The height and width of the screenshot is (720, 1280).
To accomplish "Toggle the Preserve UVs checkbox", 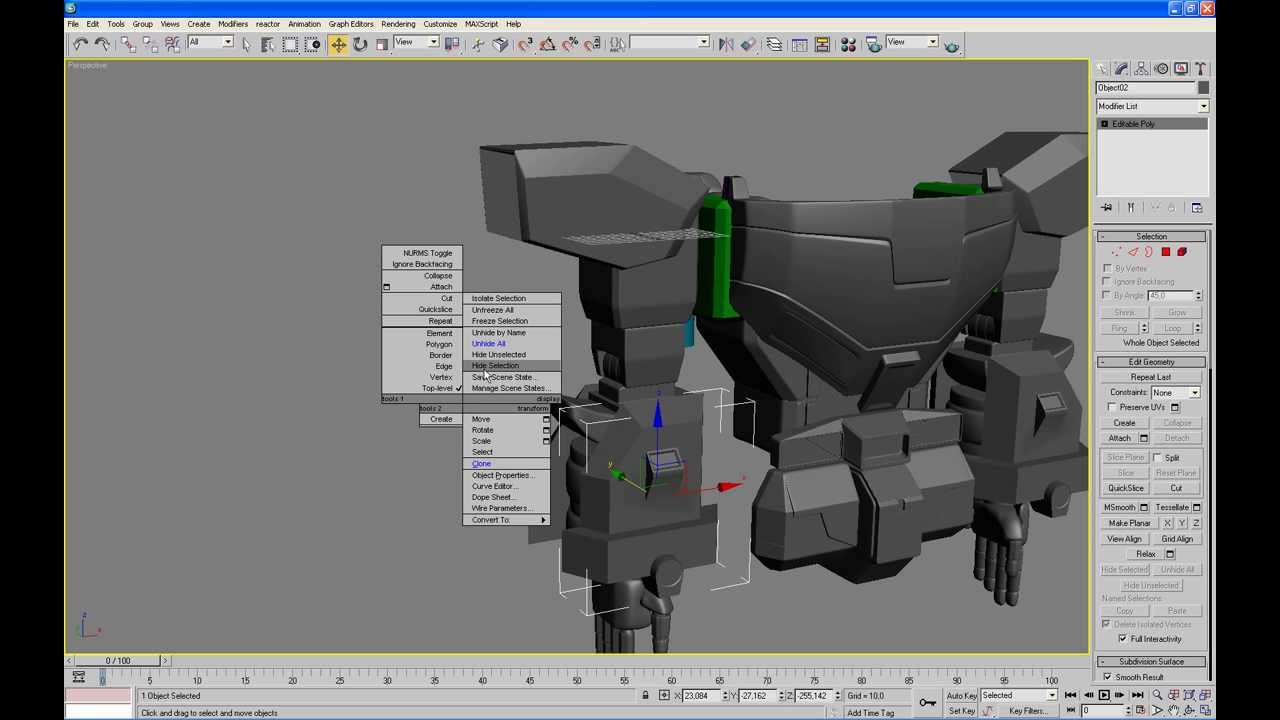I will [x=1112, y=408].
